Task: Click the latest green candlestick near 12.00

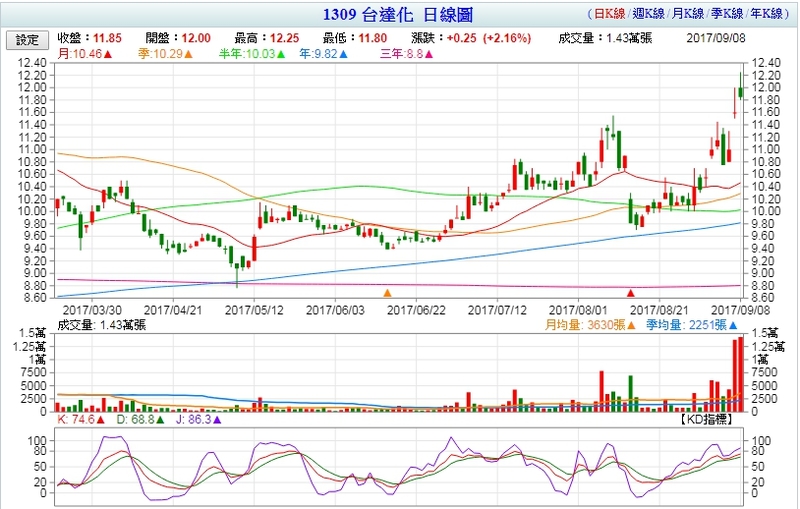Action: tap(741, 92)
